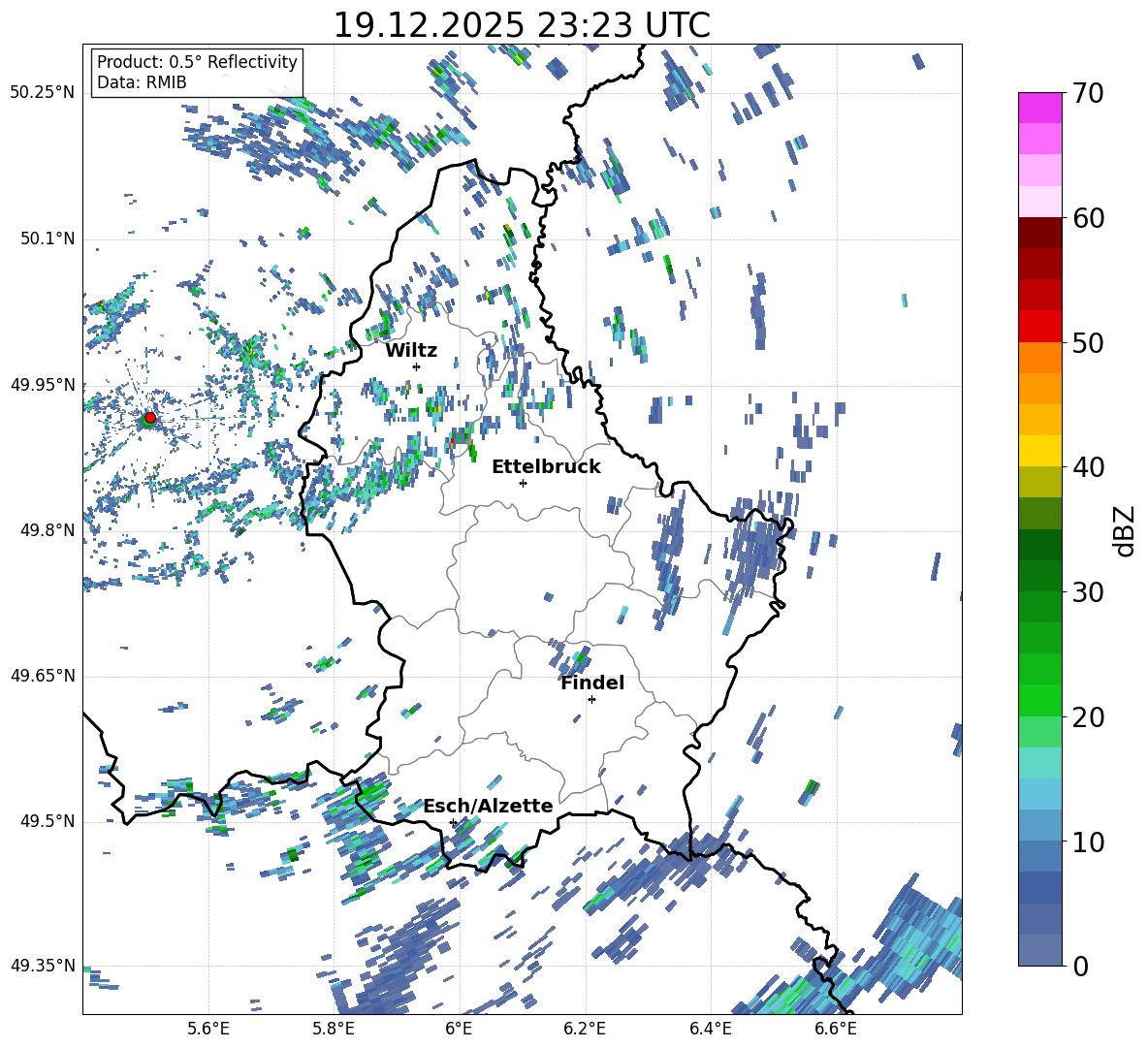Click the Wiltz location cross marker
Screen dimensions: 1148x1048
tap(417, 366)
